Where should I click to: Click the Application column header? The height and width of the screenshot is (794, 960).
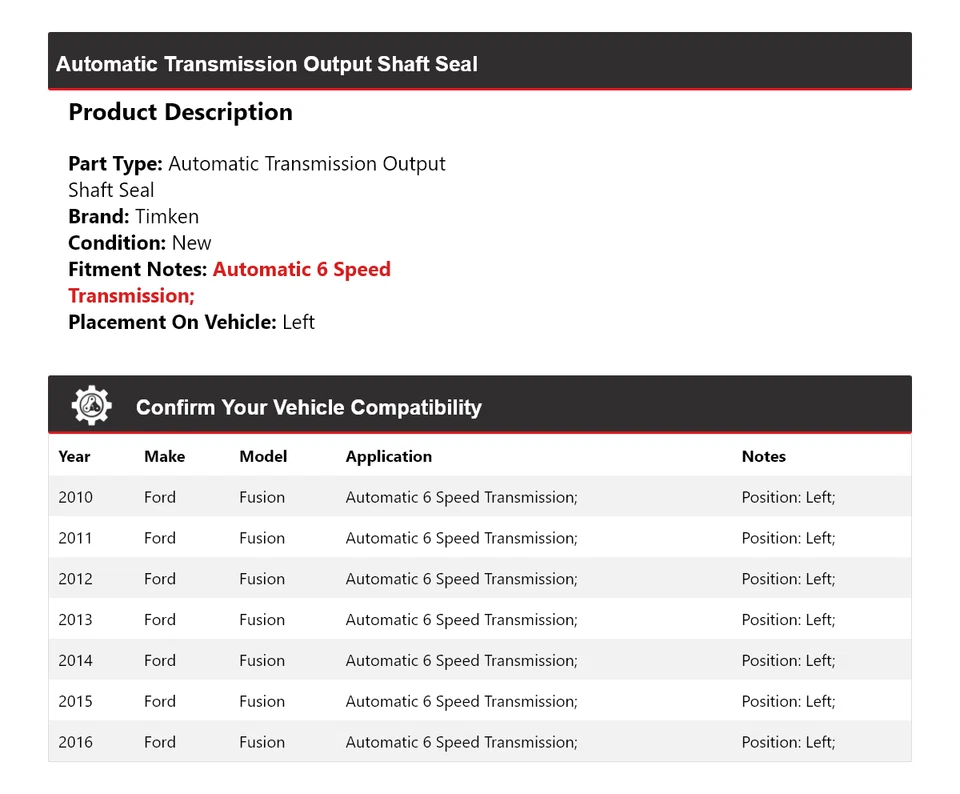[388, 456]
